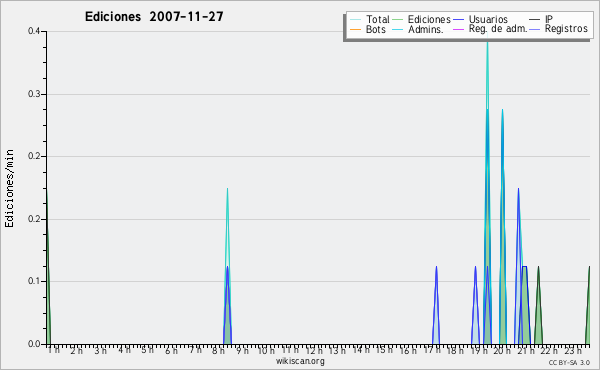Click the wikiscan.org text below the chart
The image size is (600, 370).
[300, 361]
